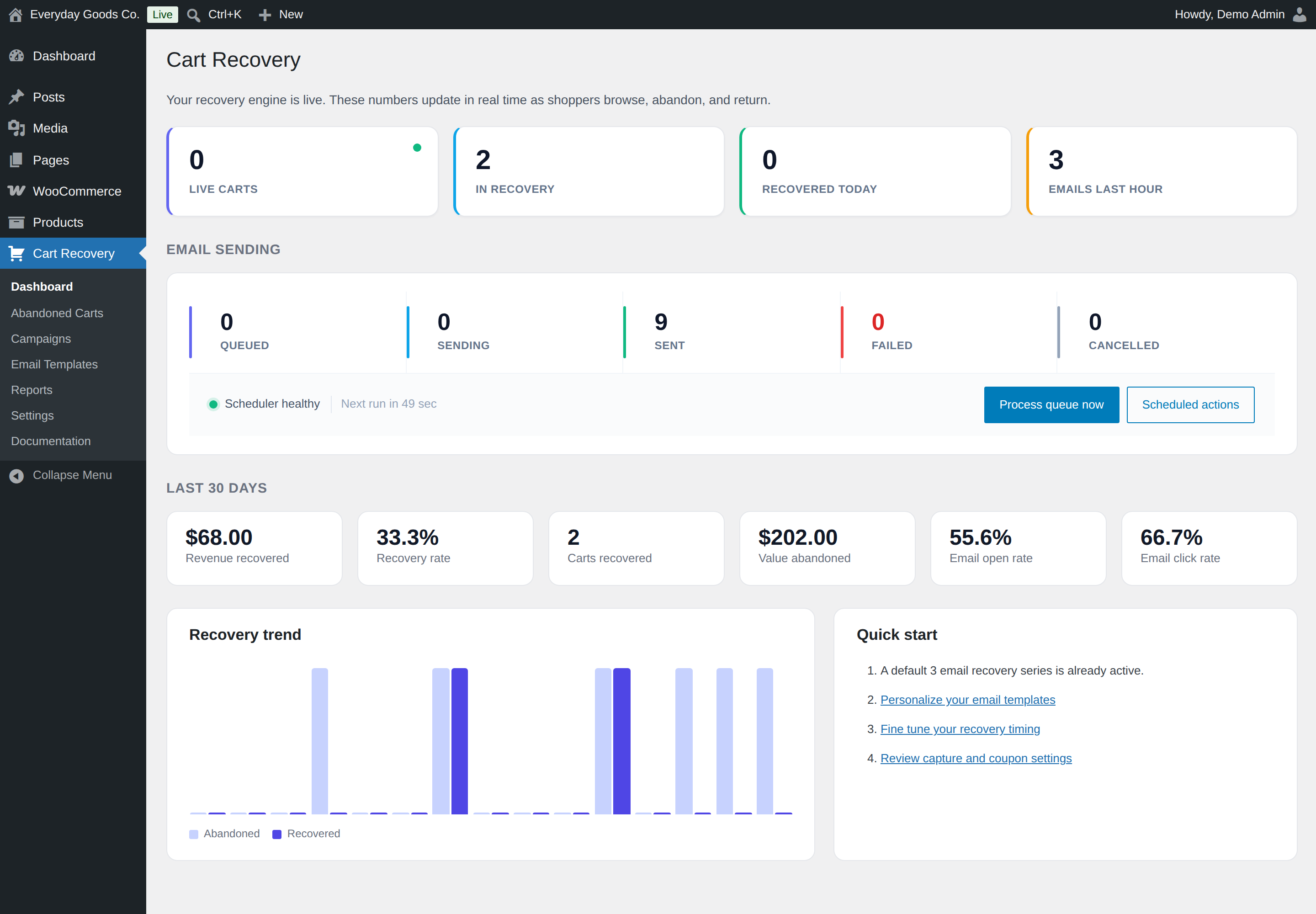The width and height of the screenshot is (1316, 914).
Task: Click the Next run in 49 sec text
Action: click(389, 404)
